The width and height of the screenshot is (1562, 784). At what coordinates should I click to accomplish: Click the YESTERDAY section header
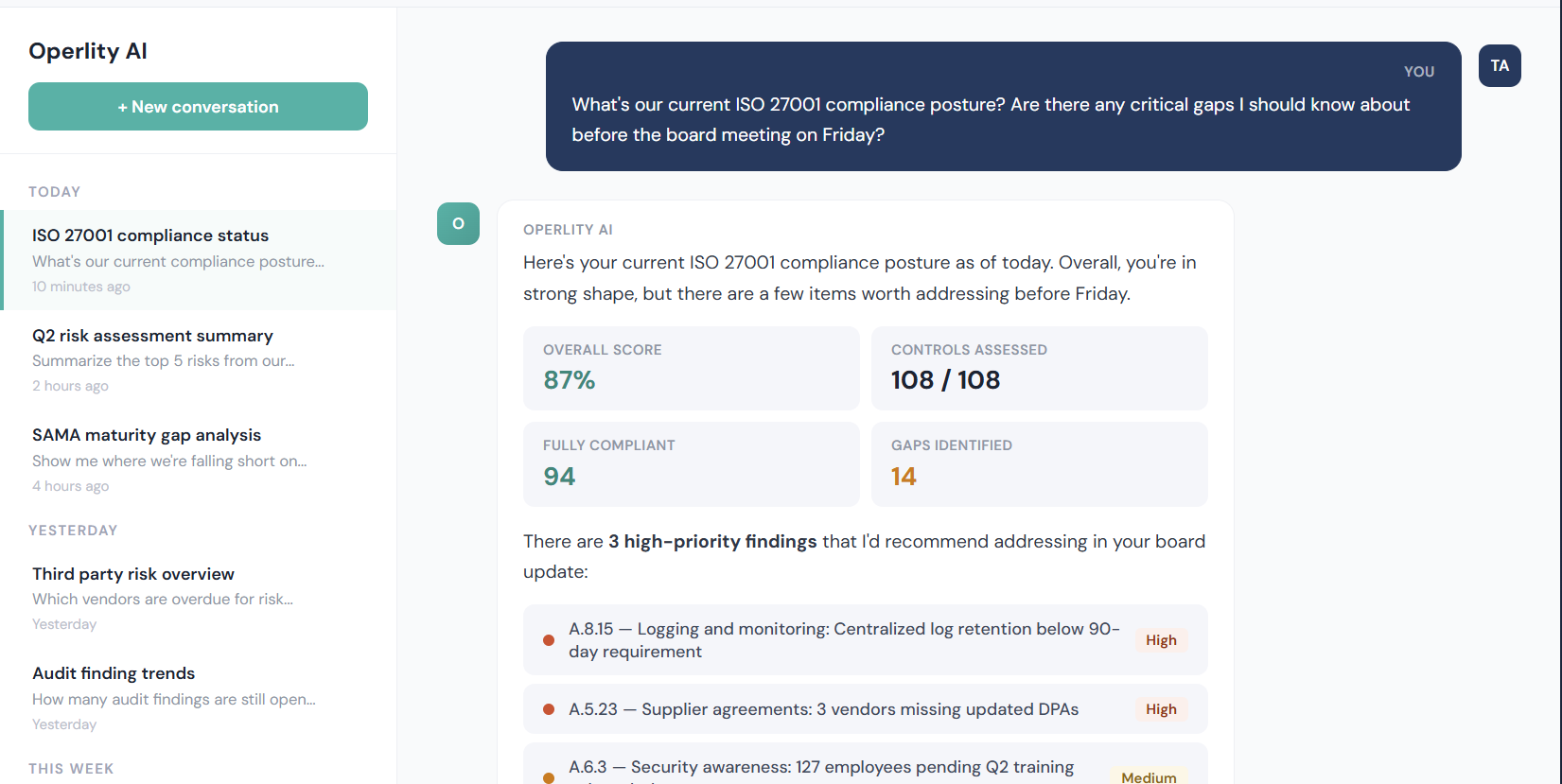coord(73,531)
